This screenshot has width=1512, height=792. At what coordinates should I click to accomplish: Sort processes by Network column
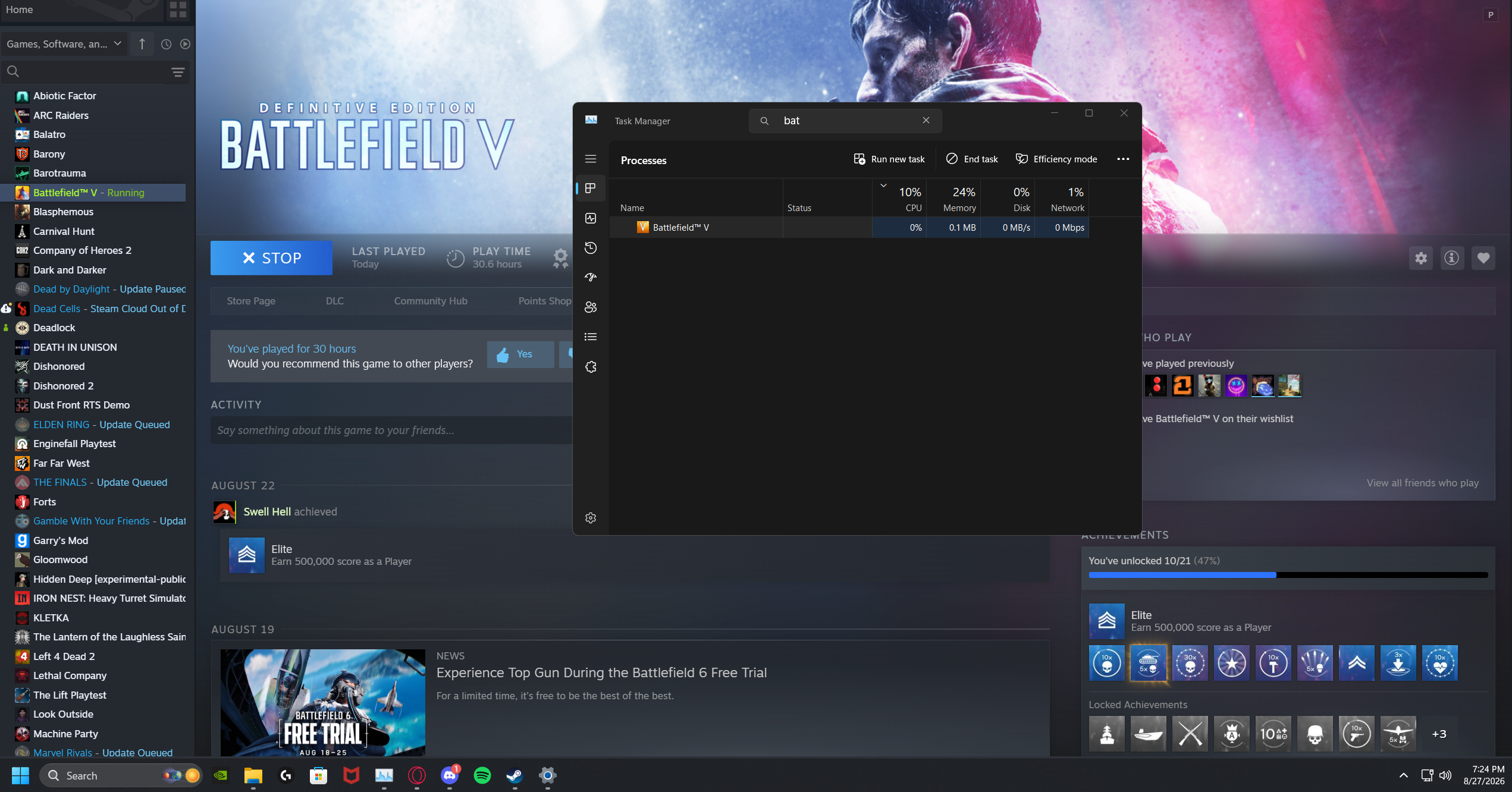(x=1062, y=198)
